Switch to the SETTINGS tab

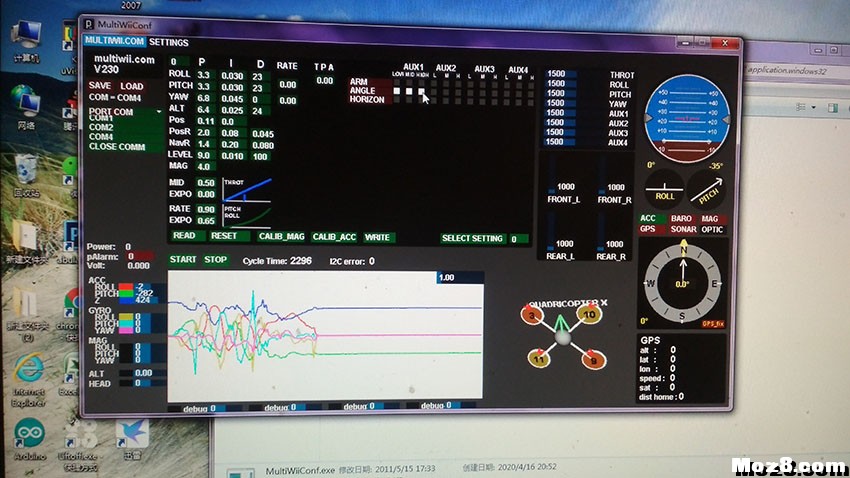tap(169, 42)
